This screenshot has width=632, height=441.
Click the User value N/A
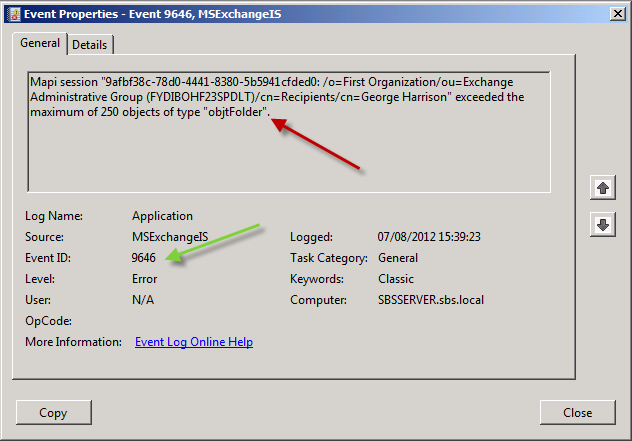click(x=143, y=300)
